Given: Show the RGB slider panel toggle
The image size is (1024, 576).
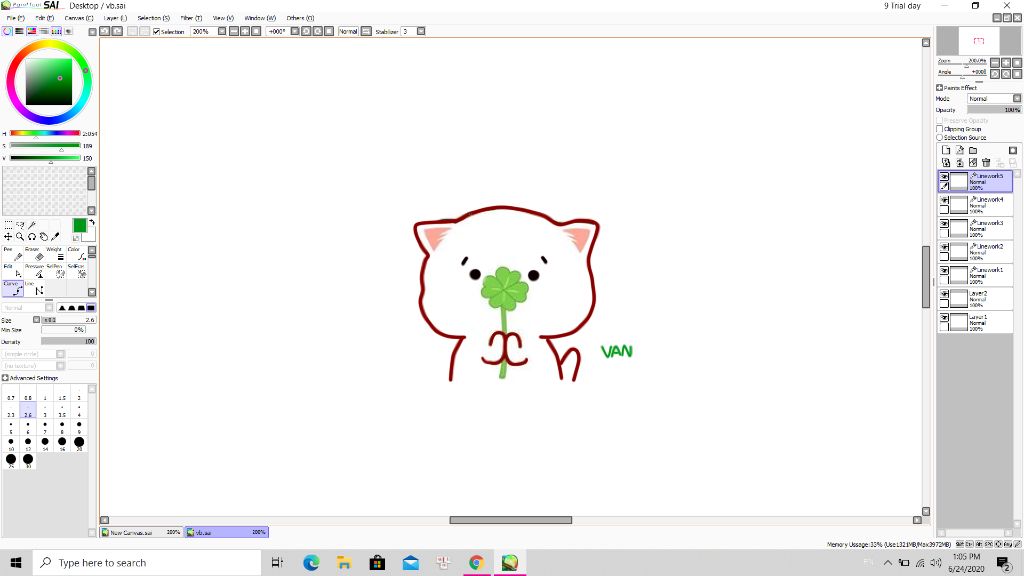Looking at the screenshot, I should point(20,31).
